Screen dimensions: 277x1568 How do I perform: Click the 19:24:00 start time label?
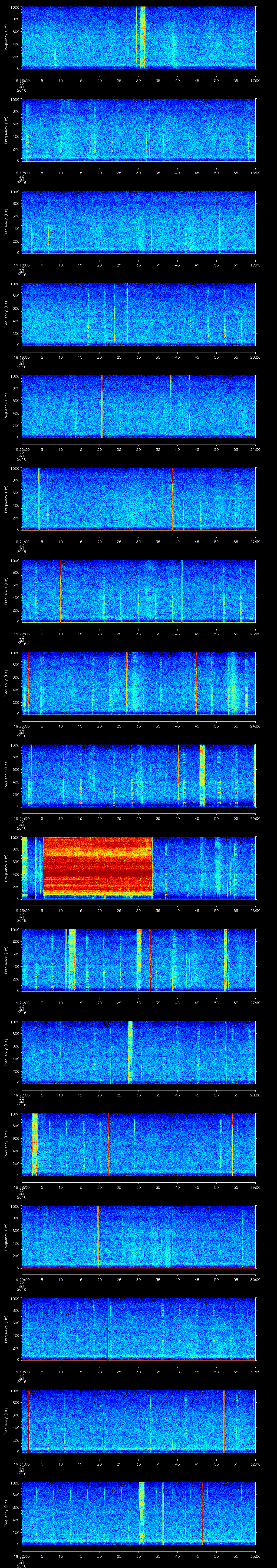21,818
